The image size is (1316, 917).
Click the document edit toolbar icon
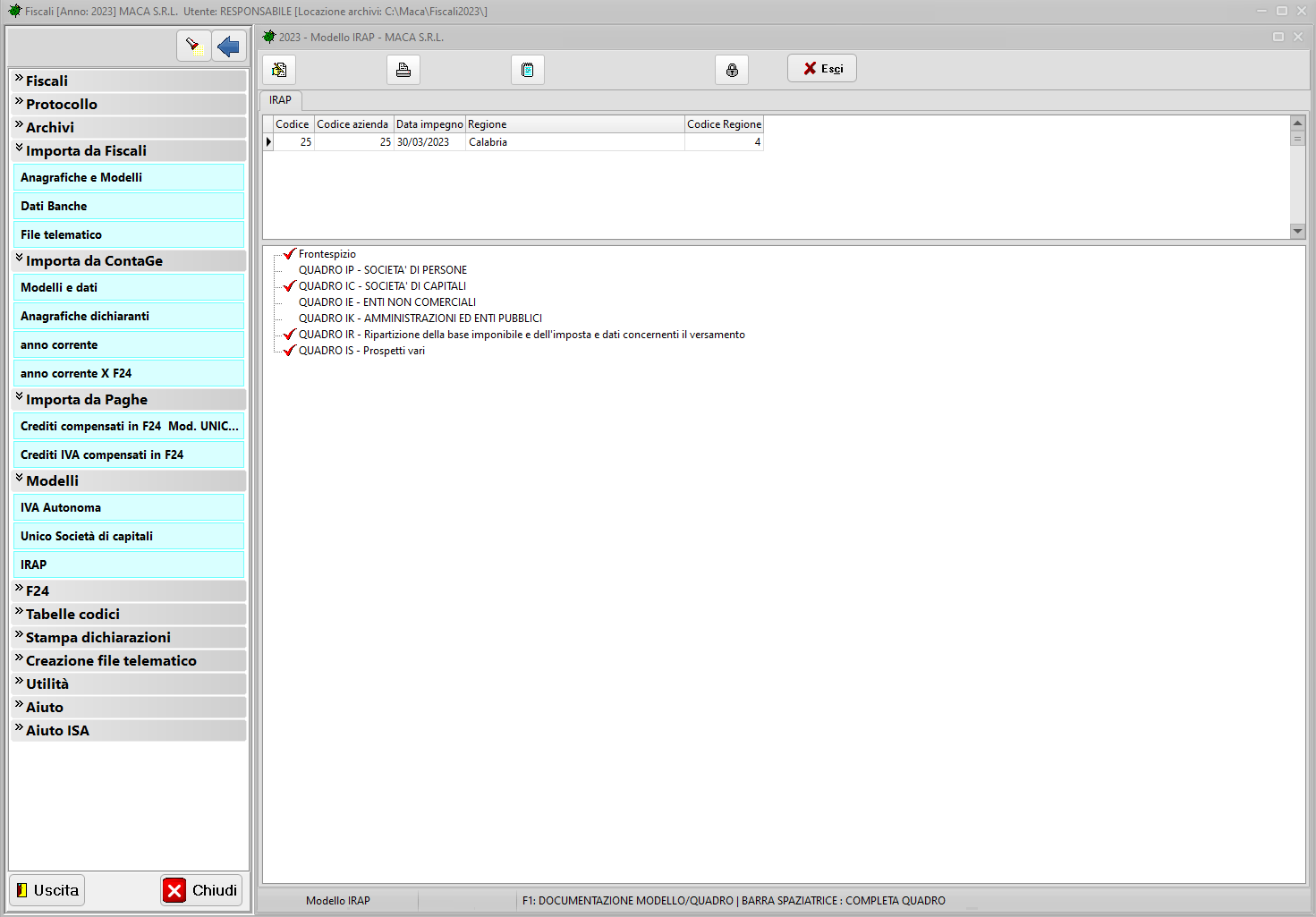tap(279, 70)
